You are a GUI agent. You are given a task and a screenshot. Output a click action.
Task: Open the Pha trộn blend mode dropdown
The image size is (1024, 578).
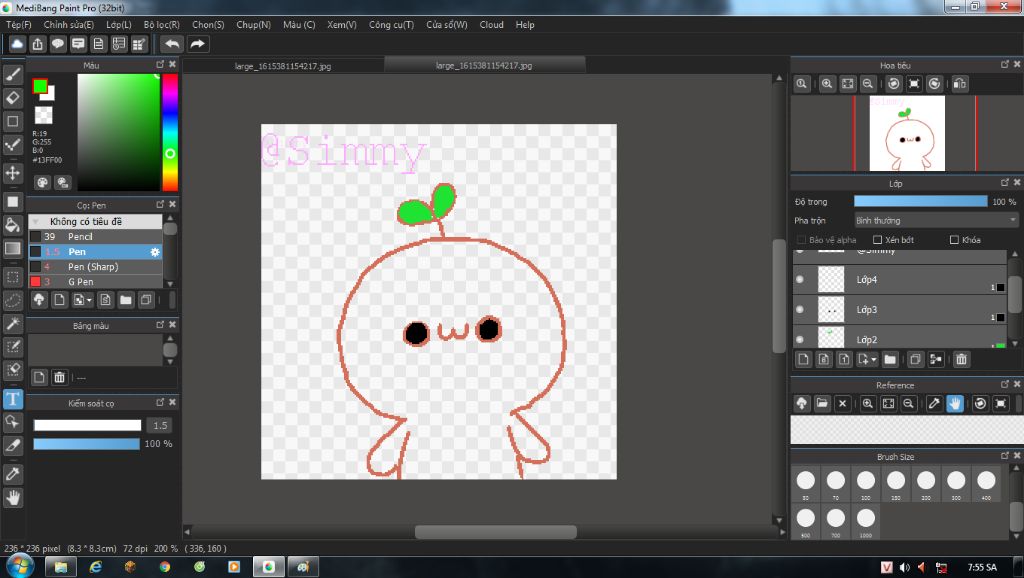[936, 221]
